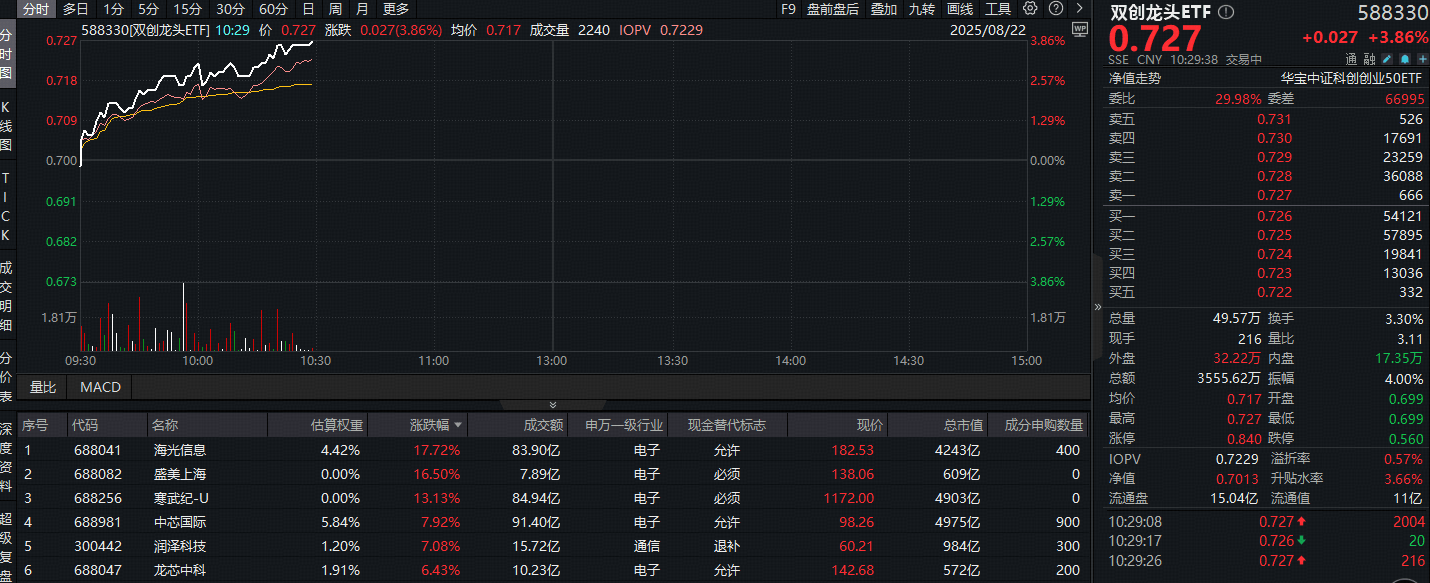Switch to 量比 indicator tab

click(x=43, y=387)
